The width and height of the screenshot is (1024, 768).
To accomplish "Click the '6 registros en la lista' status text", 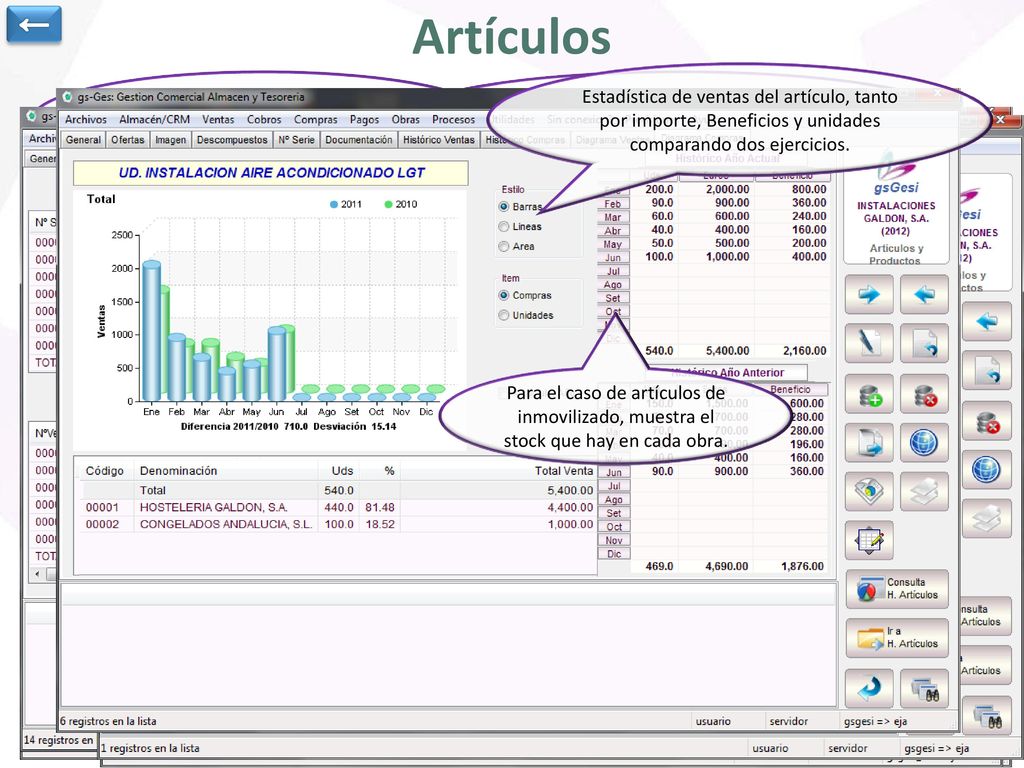I will click(x=108, y=721).
